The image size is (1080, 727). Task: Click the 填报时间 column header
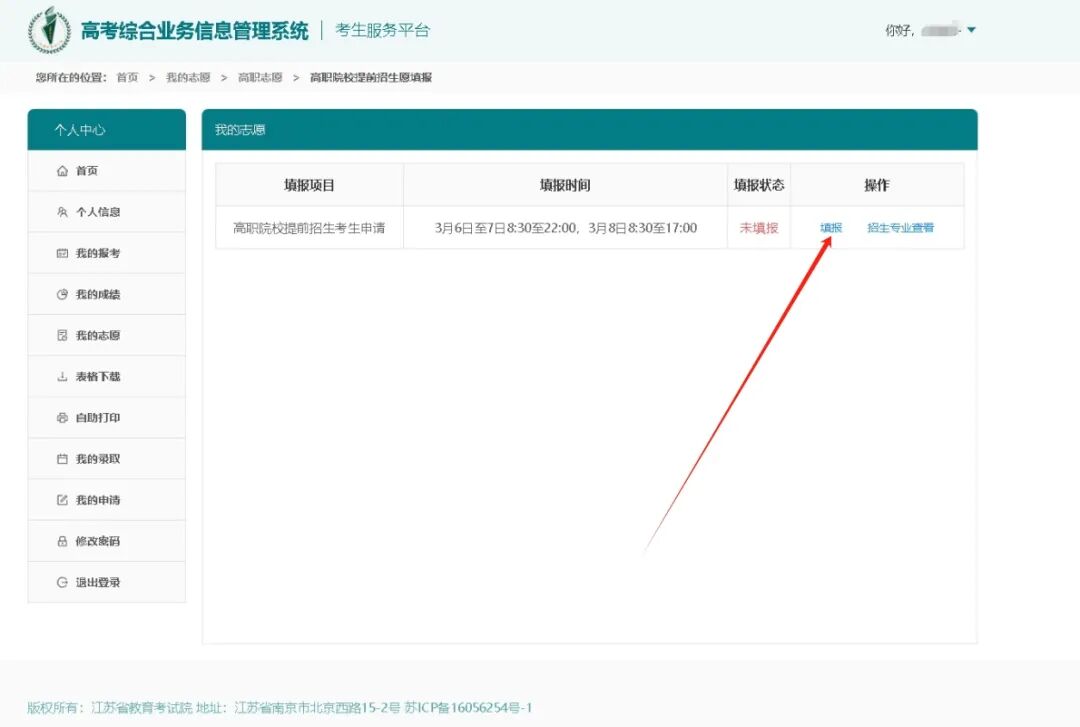(x=565, y=185)
